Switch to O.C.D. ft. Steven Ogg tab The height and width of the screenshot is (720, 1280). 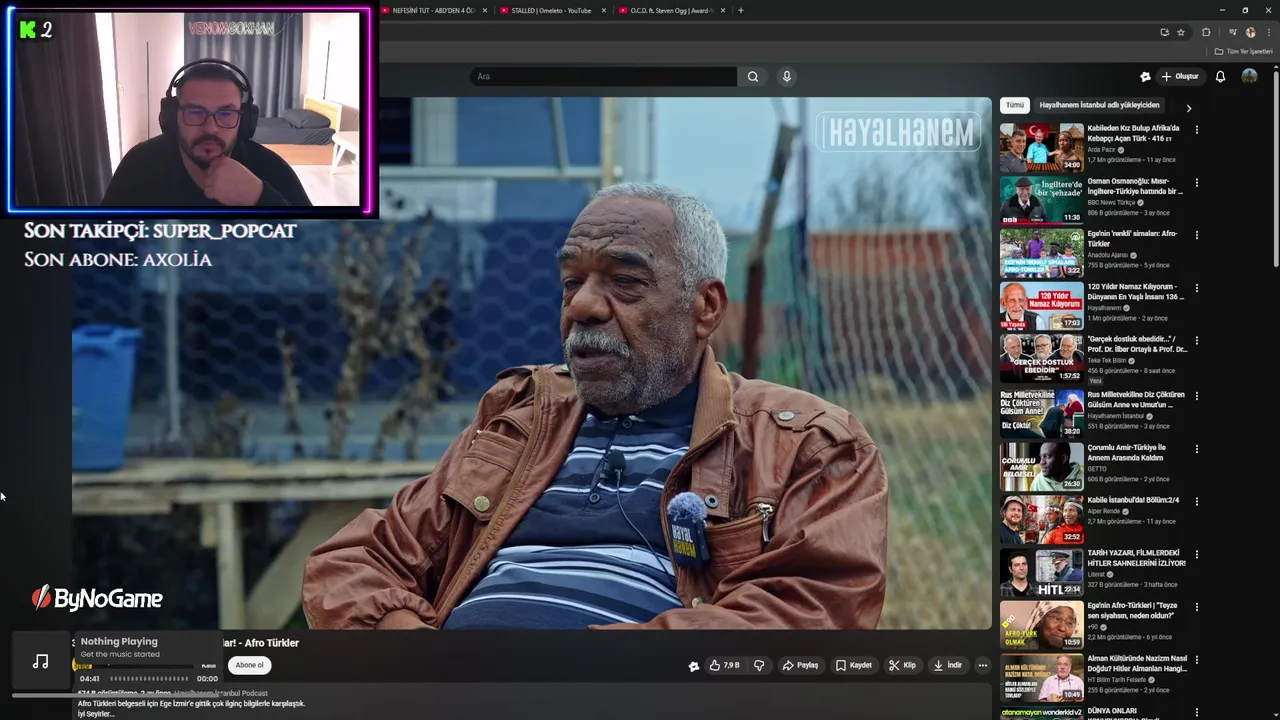pyautogui.click(x=671, y=10)
